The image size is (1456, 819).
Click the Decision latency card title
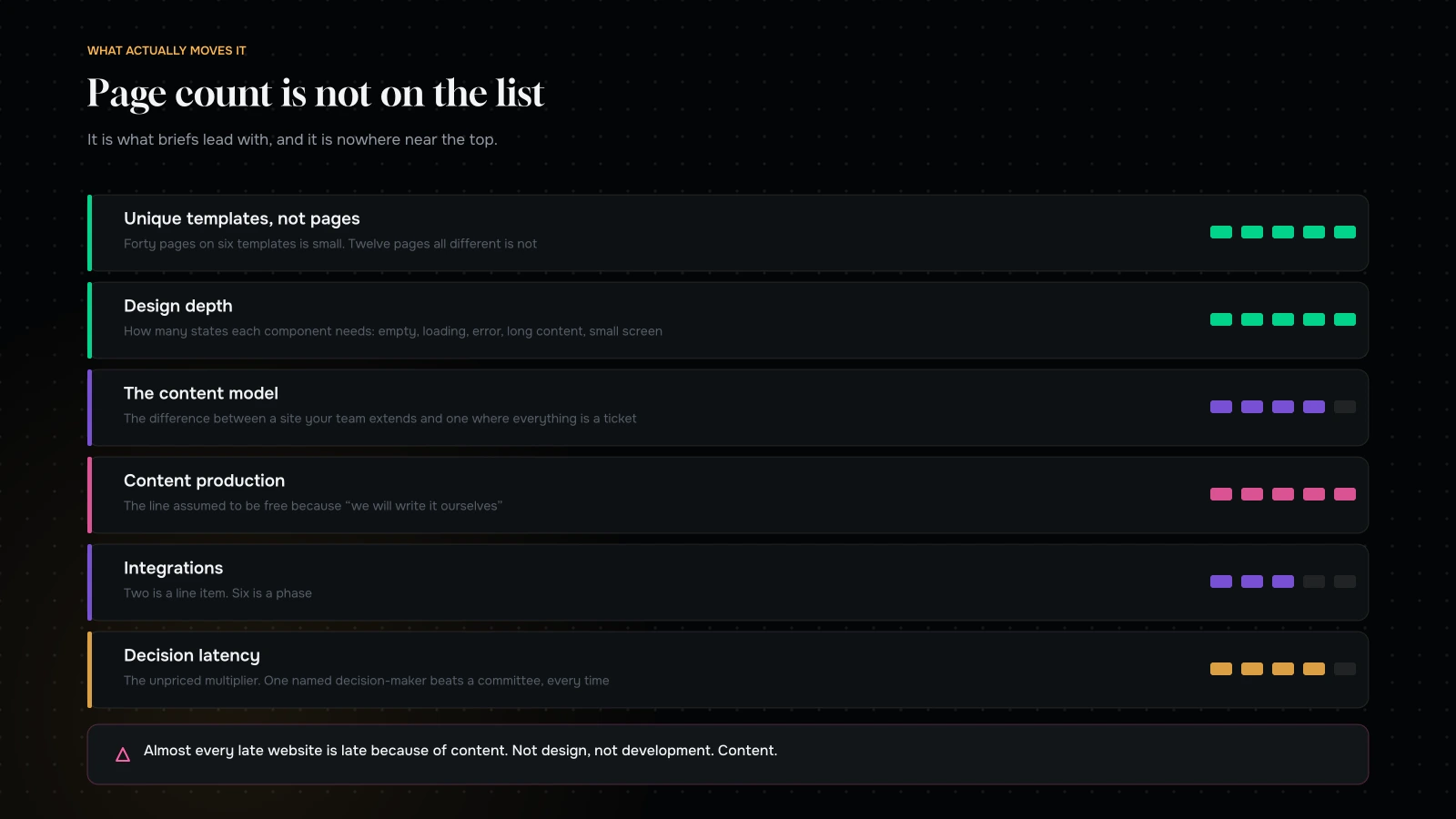click(x=192, y=655)
